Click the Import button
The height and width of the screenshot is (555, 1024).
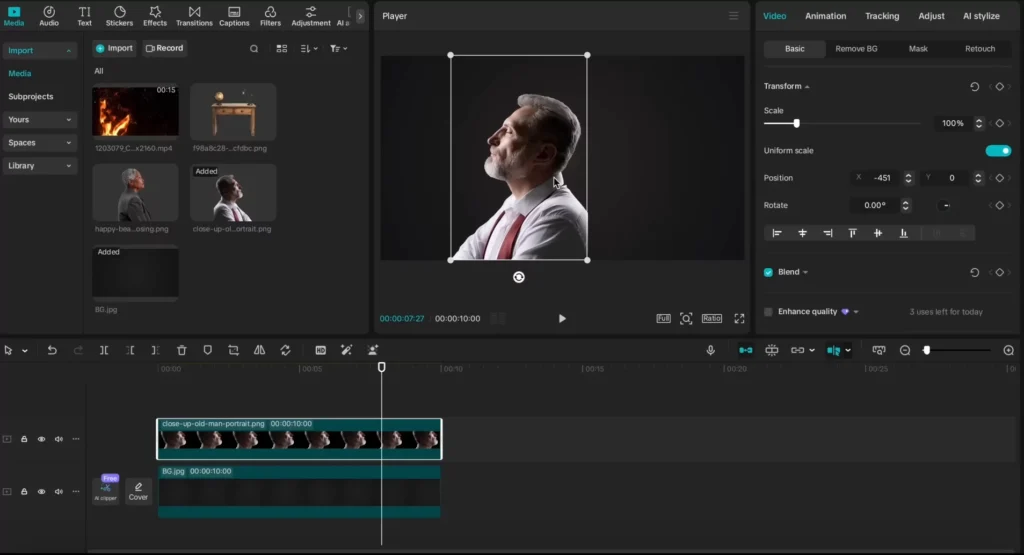point(114,48)
